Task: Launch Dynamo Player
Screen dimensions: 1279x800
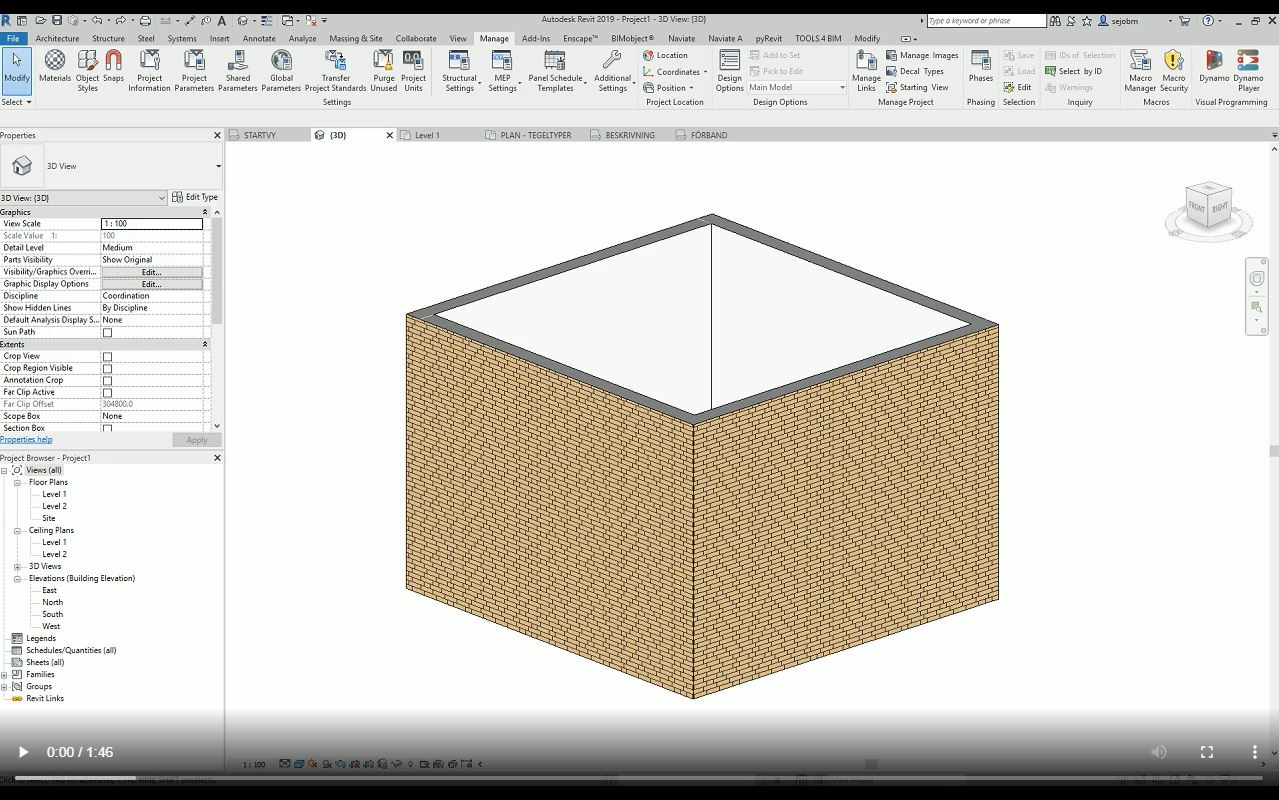Action: tap(1248, 70)
